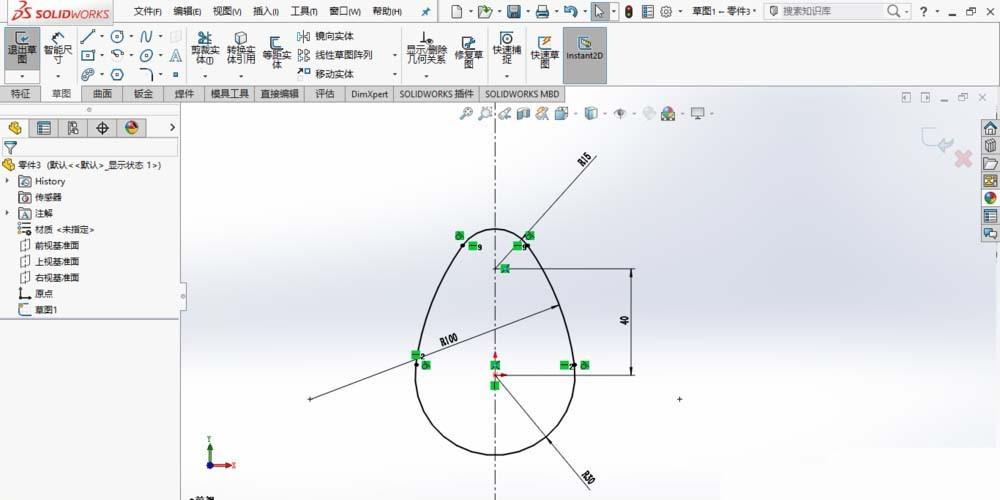Click Convert Entities (转换实体引用)
1000x500 pixels.
coord(241,48)
